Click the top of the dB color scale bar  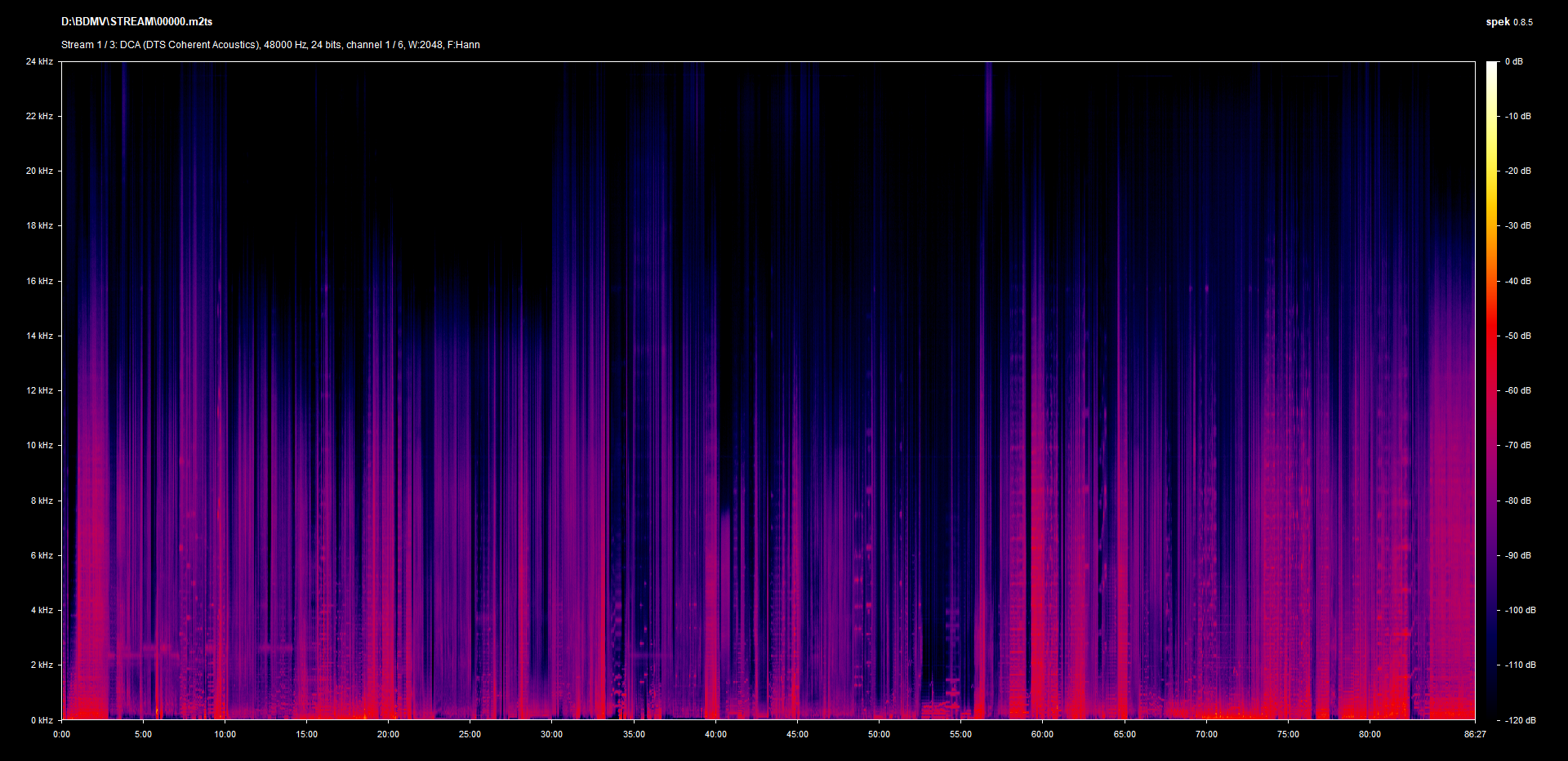point(1492,65)
